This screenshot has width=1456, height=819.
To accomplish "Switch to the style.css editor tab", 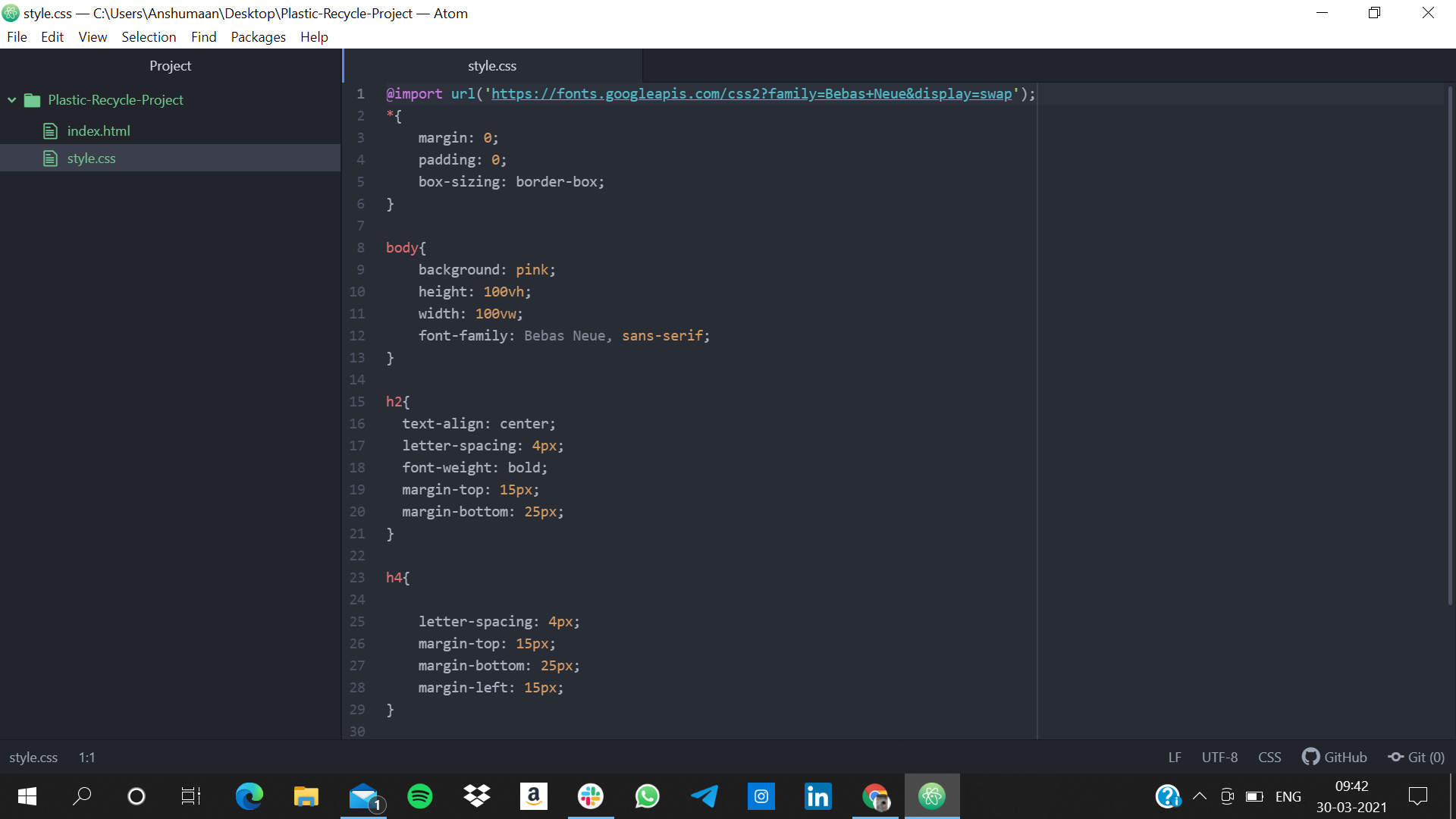I will click(492, 66).
